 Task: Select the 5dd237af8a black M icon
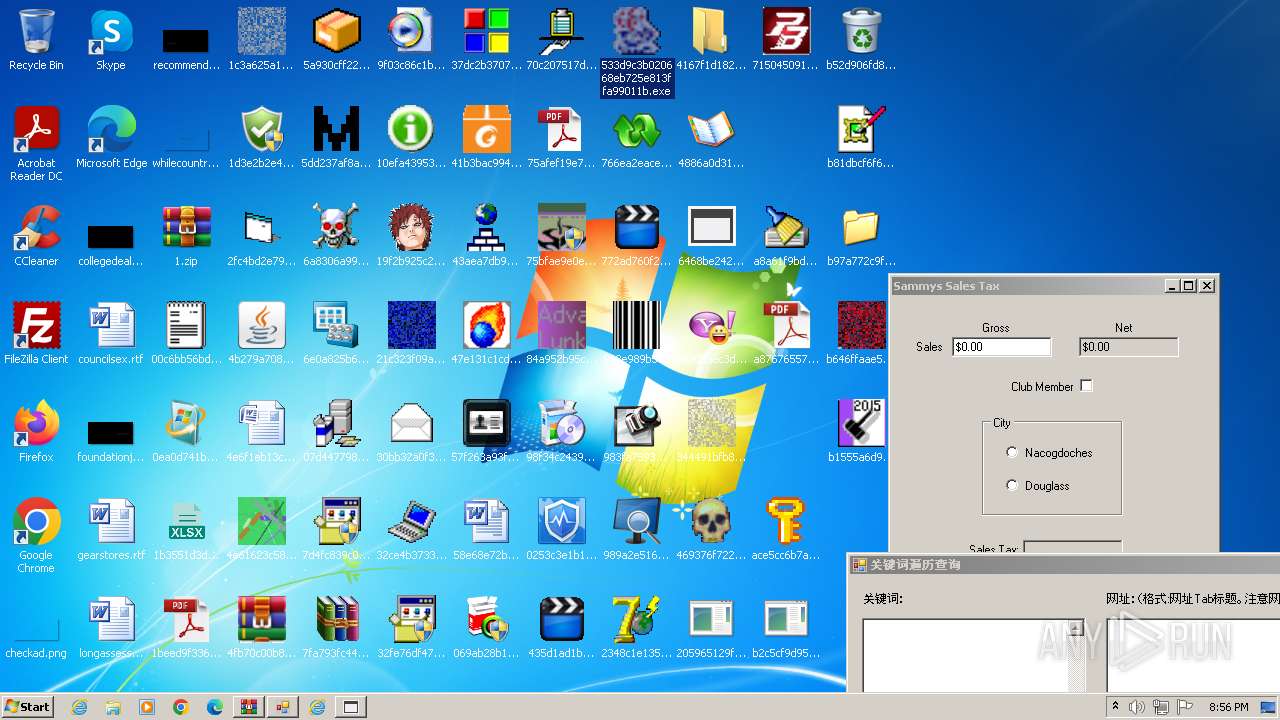coord(336,138)
